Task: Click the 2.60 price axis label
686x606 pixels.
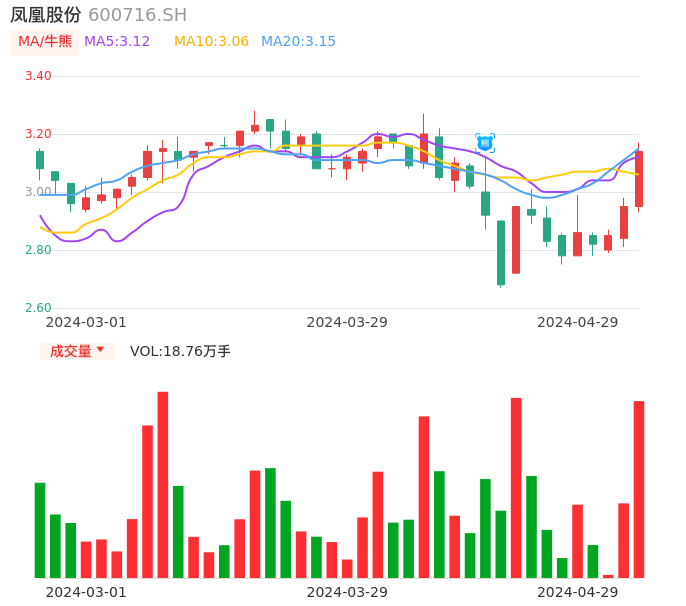Action: pyautogui.click(x=38, y=308)
